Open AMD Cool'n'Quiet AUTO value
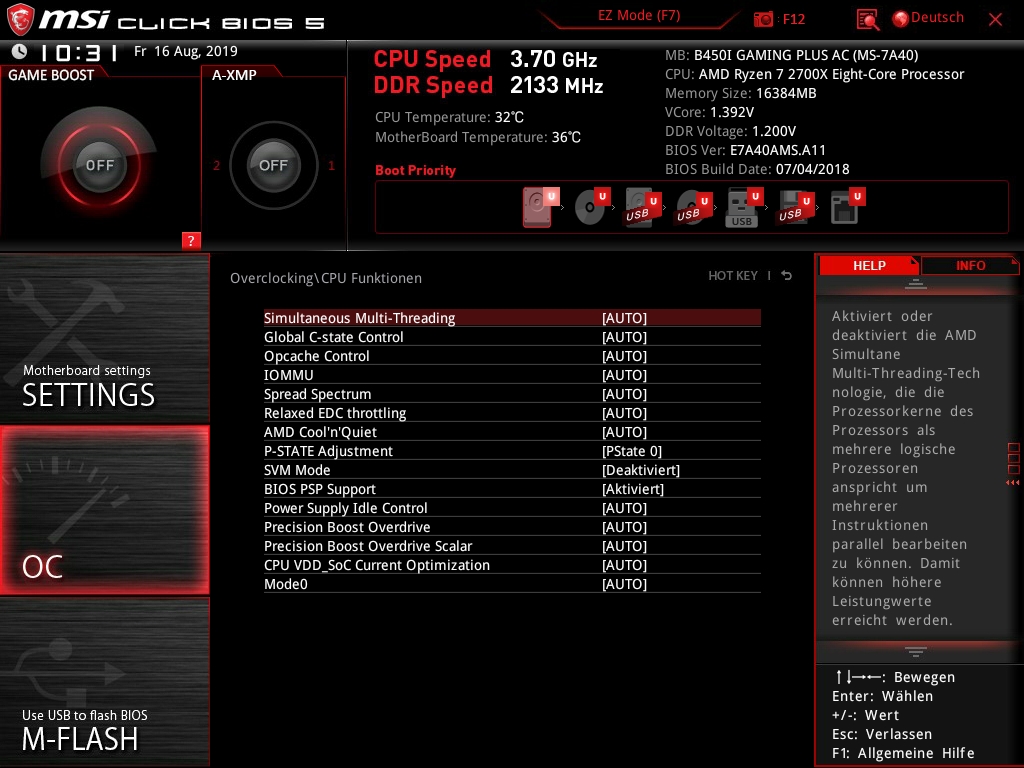Image resolution: width=1024 pixels, height=768 pixels. (x=624, y=432)
